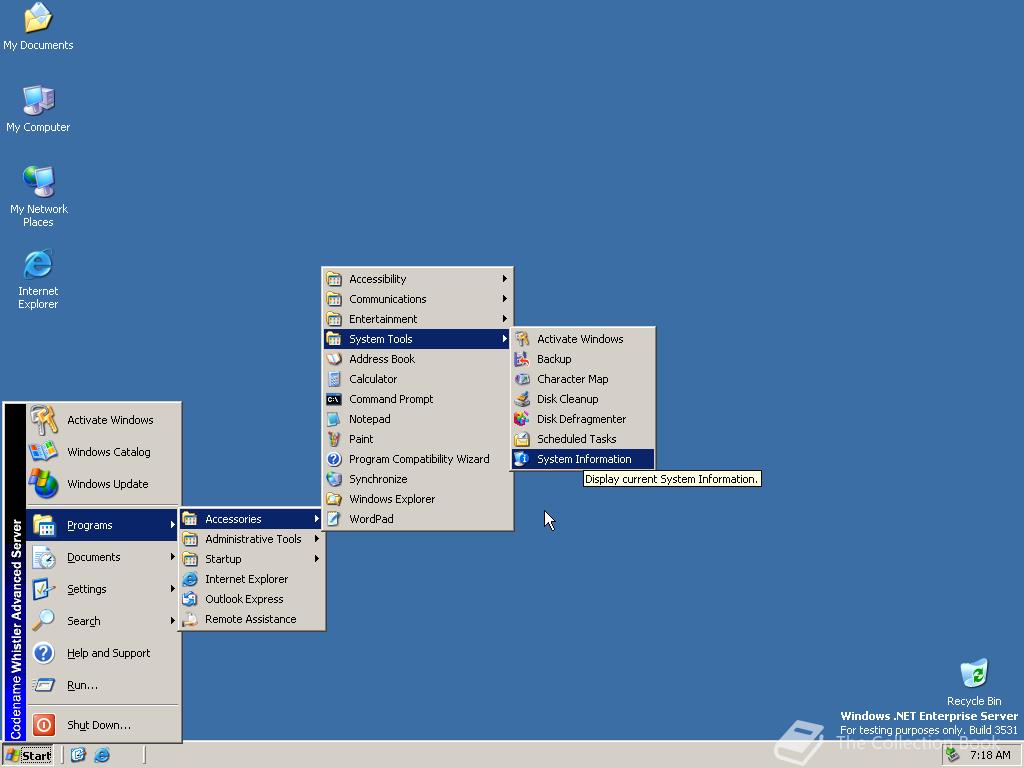Click Activate Windows in System Tools
Image resolution: width=1024 pixels, height=768 pixels.
(583, 339)
